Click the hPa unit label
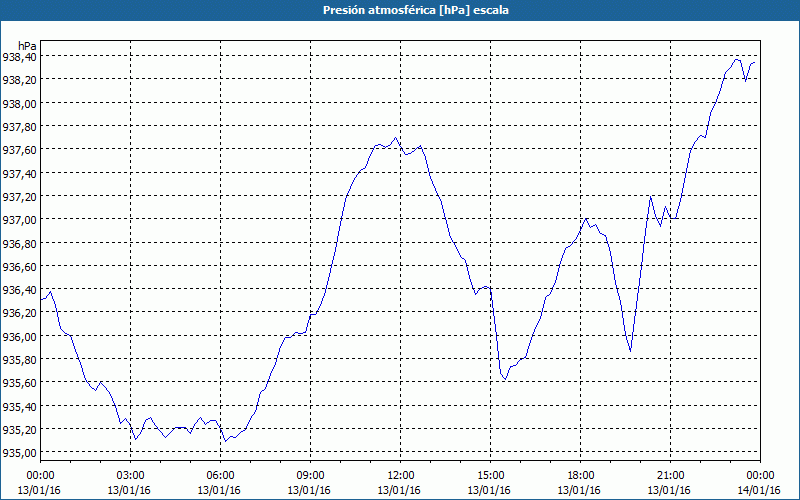The width and height of the screenshot is (800, 500). tap(27, 46)
